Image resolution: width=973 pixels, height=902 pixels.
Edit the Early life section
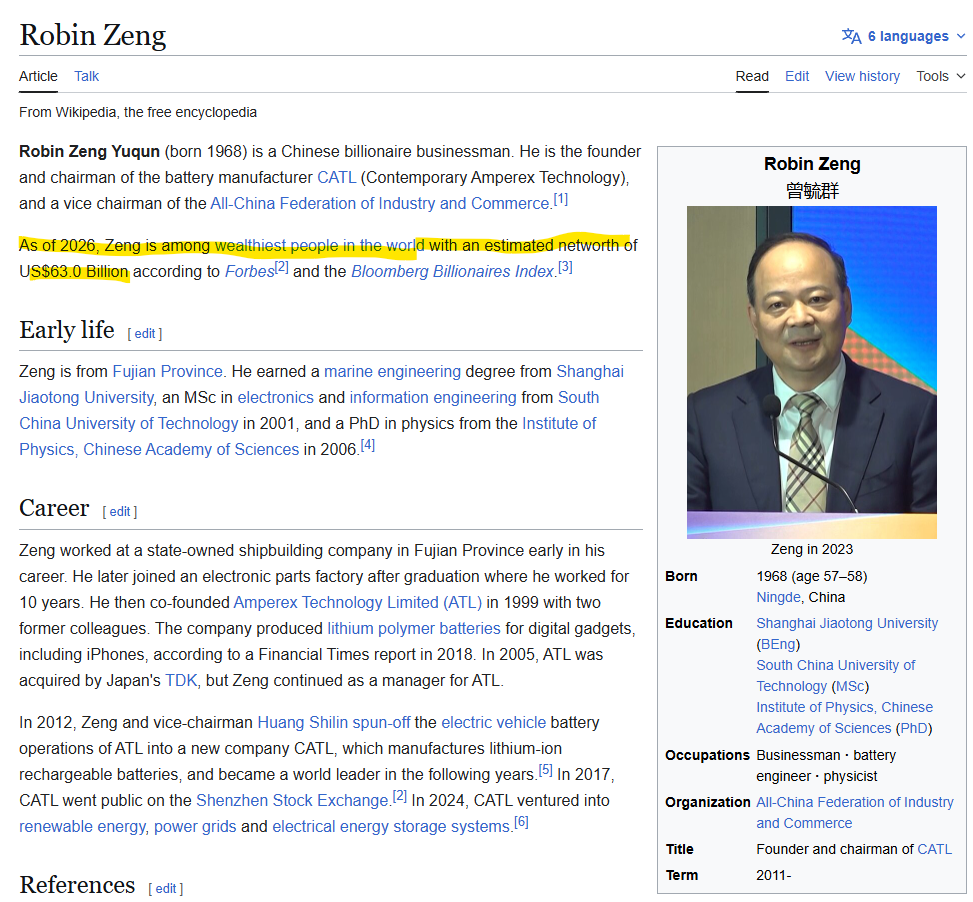[x=145, y=334]
